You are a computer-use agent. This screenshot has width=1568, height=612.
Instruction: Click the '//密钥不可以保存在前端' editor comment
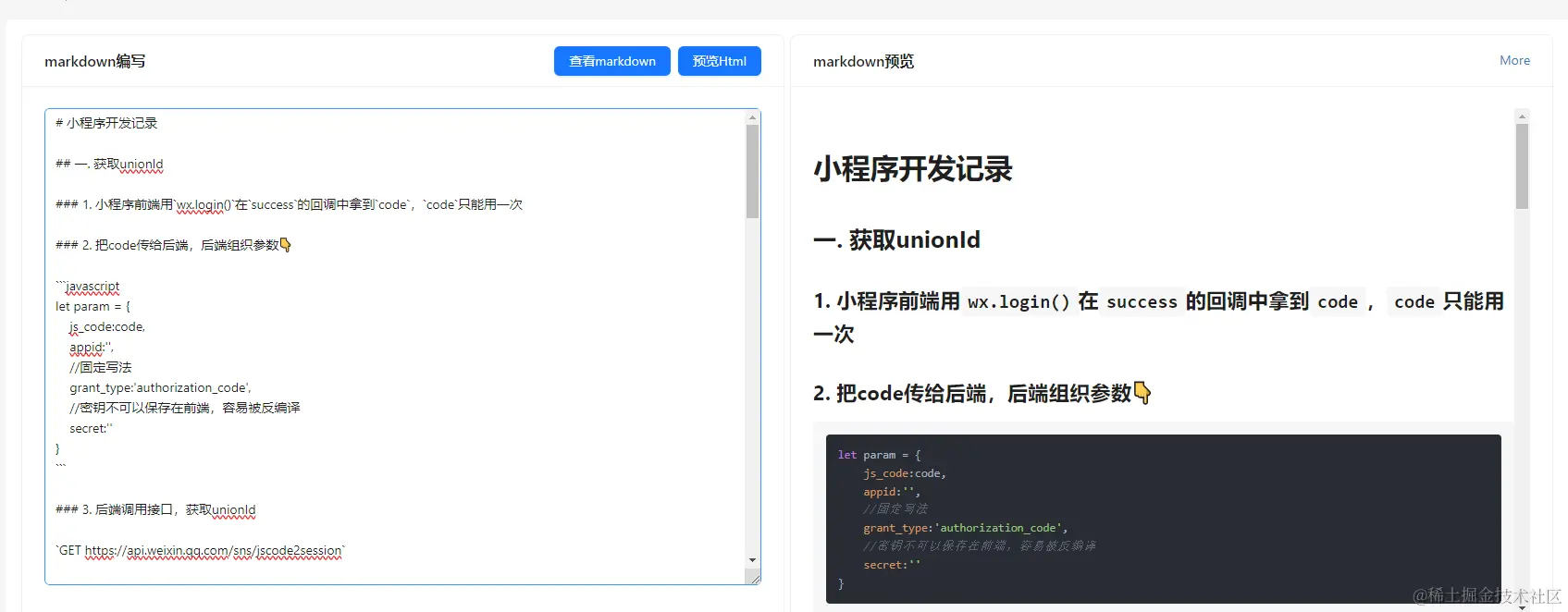coord(185,408)
